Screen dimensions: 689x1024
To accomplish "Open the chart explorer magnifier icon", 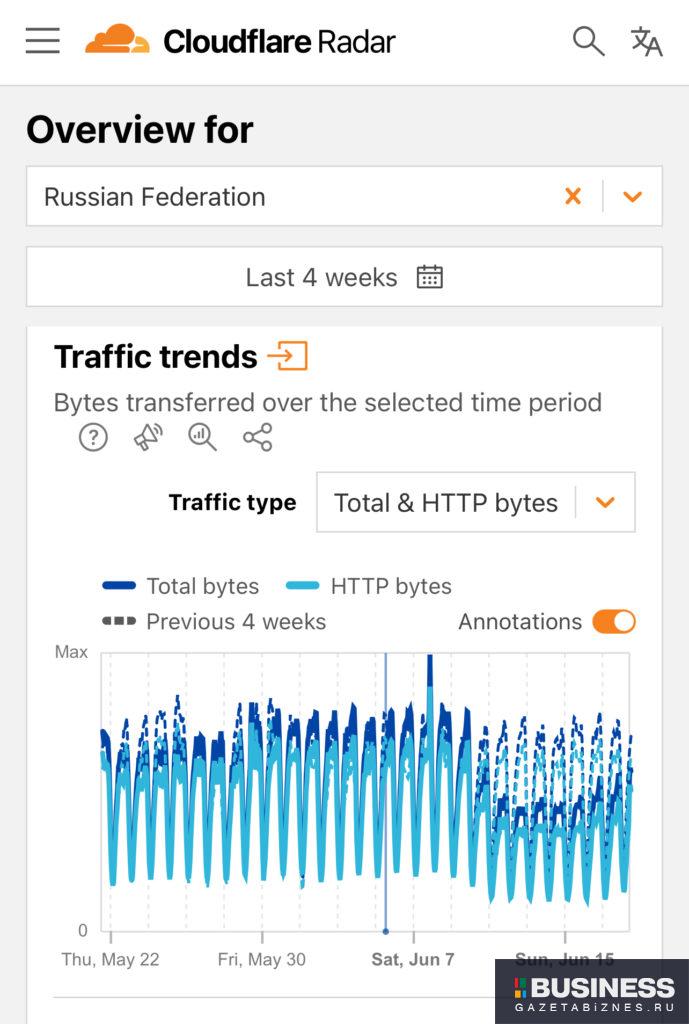I will (x=203, y=437).
